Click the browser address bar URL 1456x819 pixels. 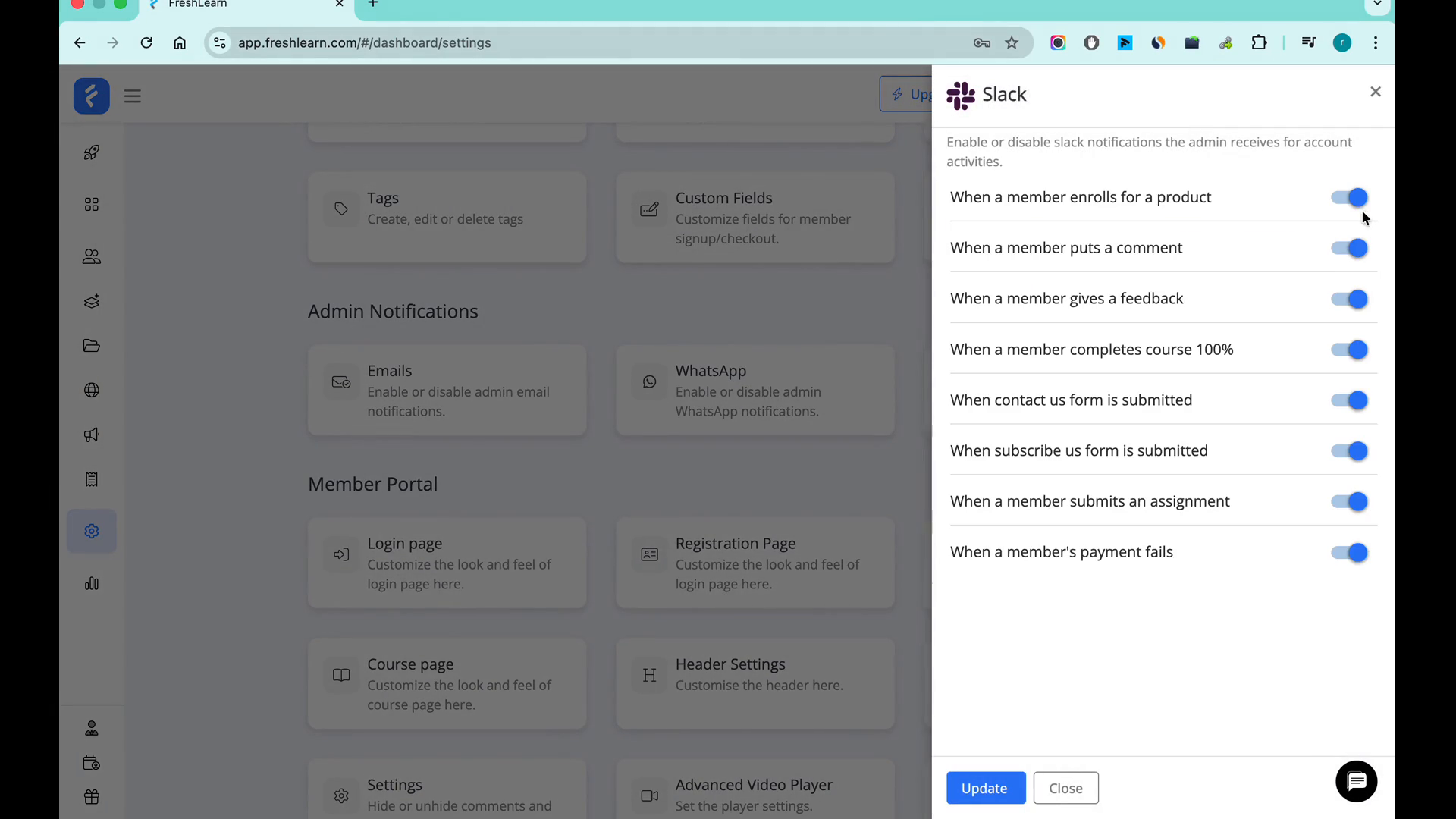364,43
